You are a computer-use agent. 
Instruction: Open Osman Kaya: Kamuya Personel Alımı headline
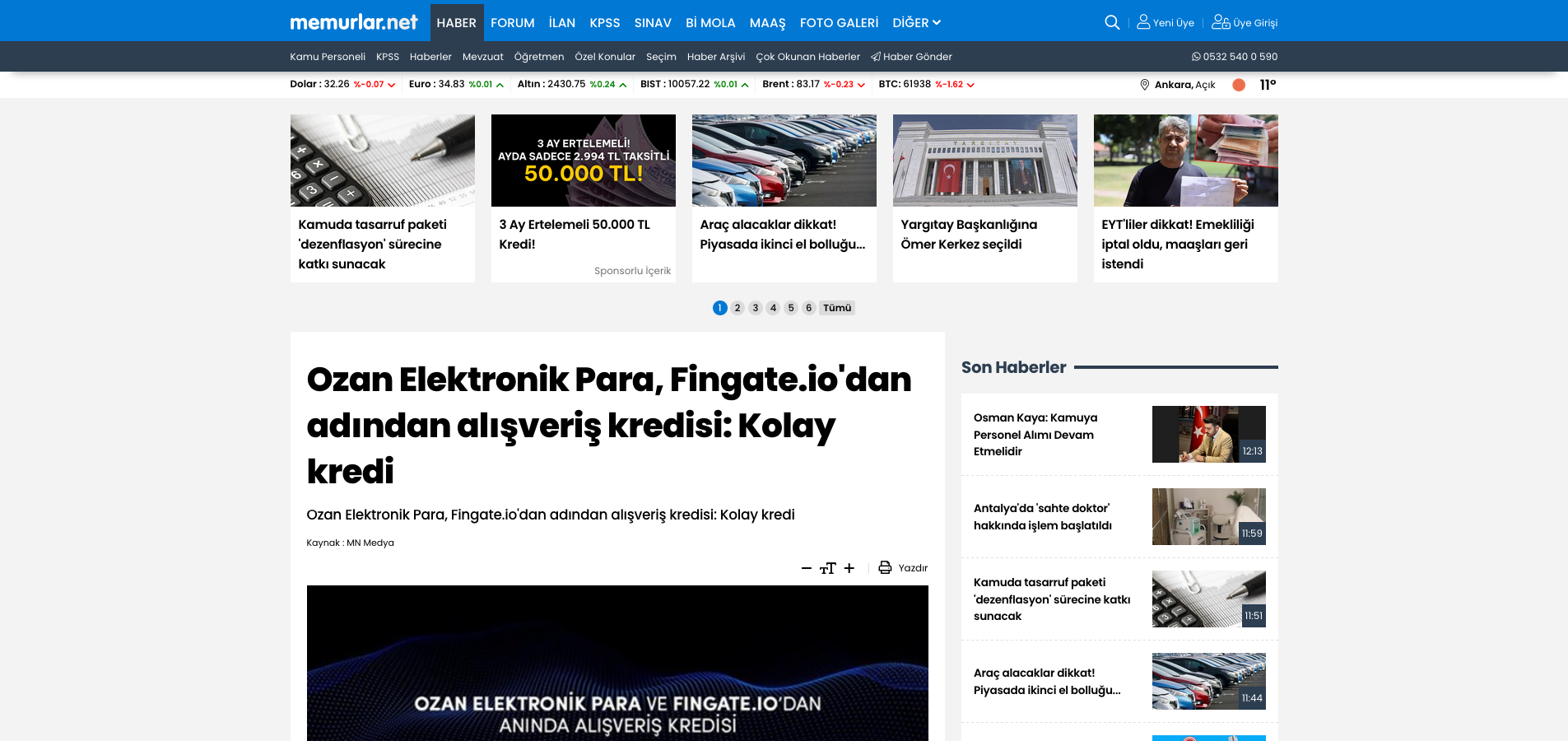coord(1035,435)
